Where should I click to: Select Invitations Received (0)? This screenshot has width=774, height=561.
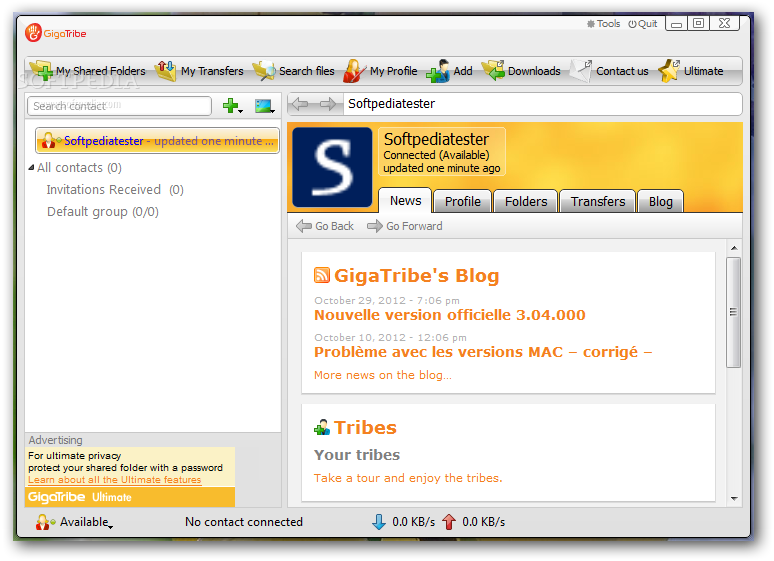(x=115, y=190)
